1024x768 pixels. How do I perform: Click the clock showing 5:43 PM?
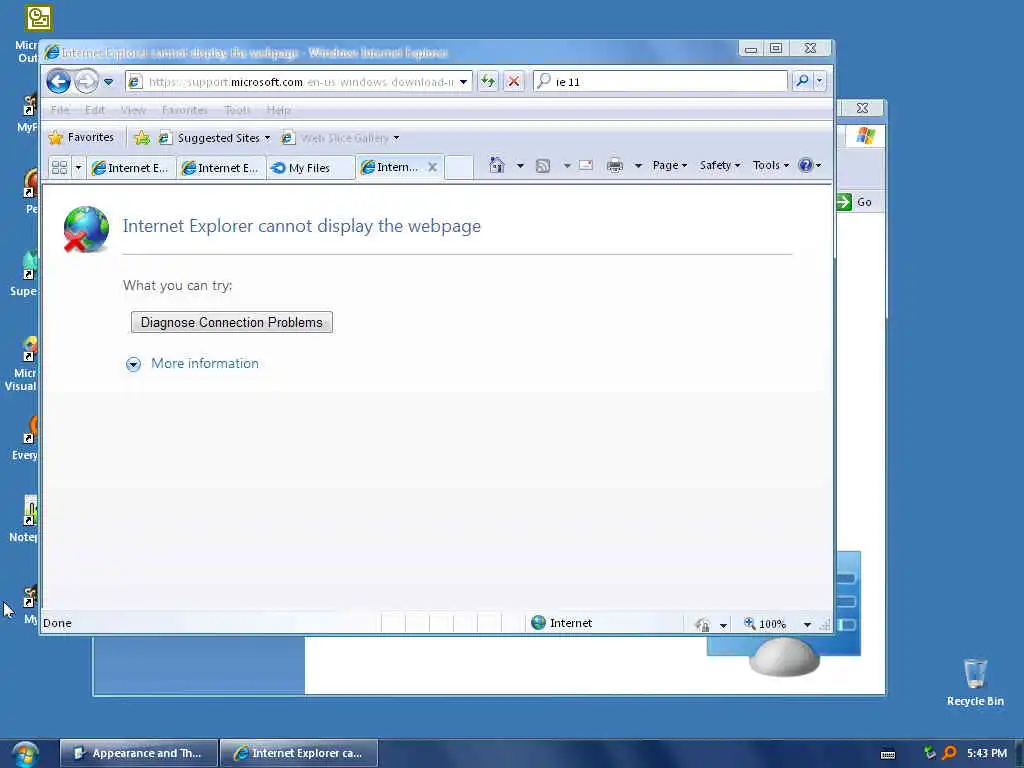[987, 753]
